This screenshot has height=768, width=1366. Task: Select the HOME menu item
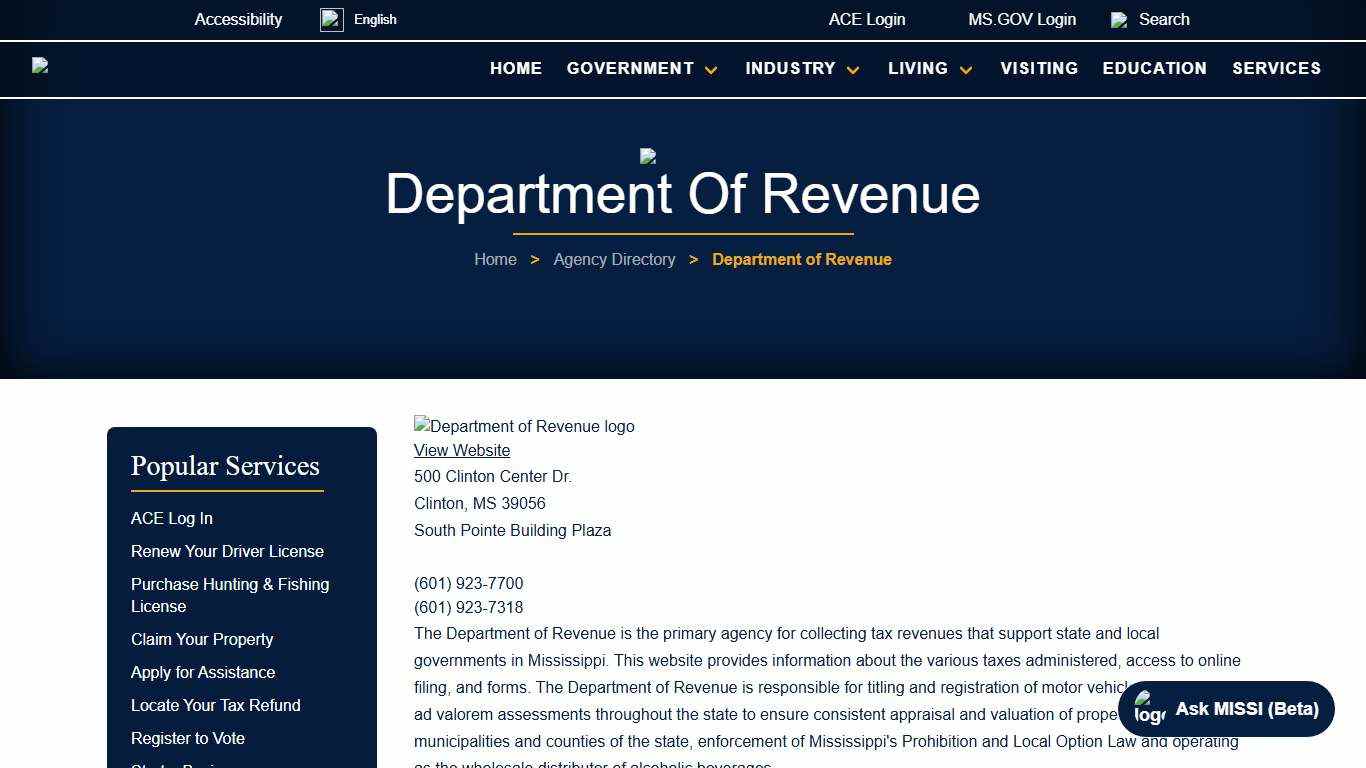[x=515, y=69]
